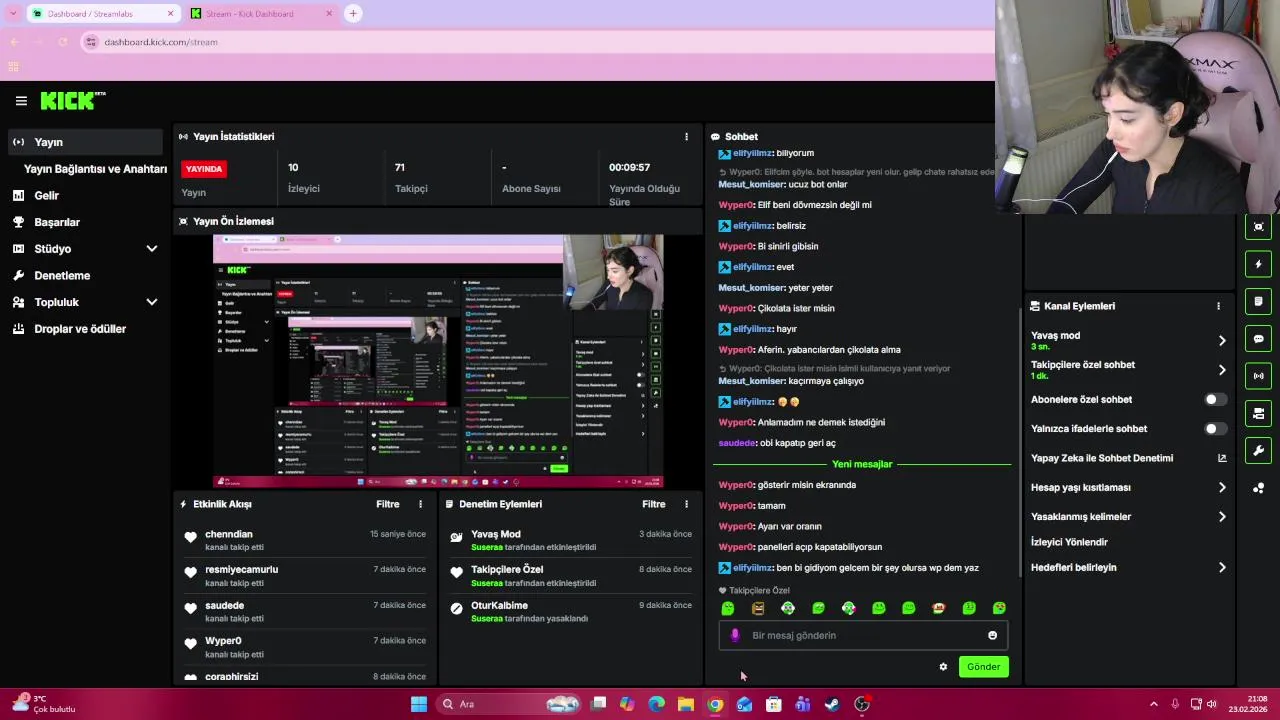Open Yayın Bağlantısı ve Anahtarı page
The height and width of the screenshot is (720, 1280).
coord(95,169)
